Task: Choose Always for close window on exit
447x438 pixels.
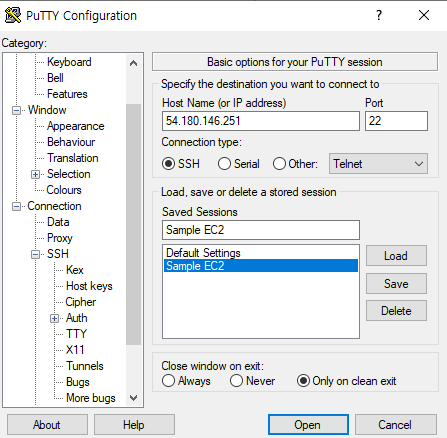Action: [168, 381]
